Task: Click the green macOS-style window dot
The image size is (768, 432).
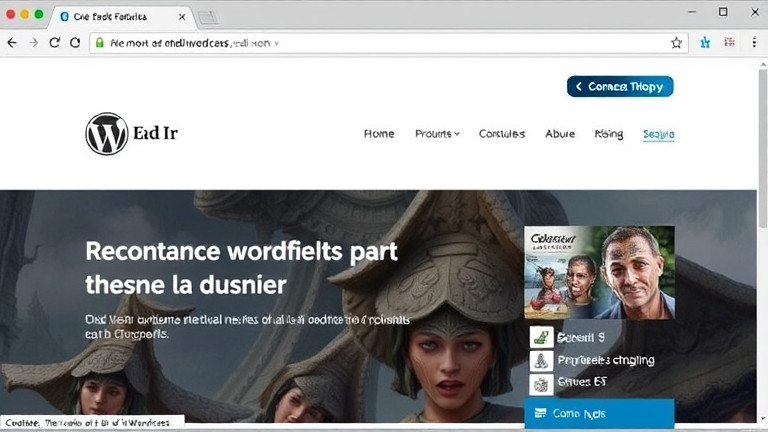Action: pos(39,14)
